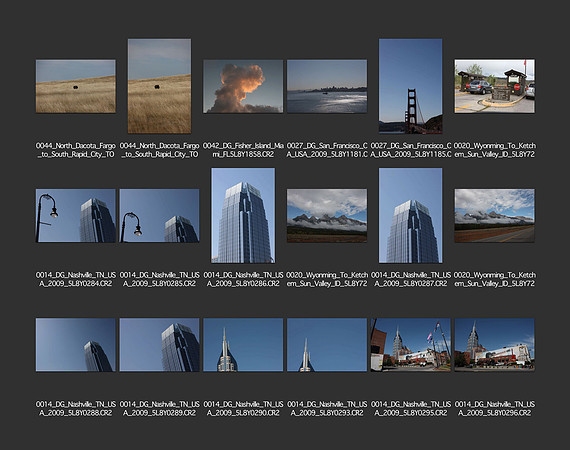Select the SL8Y0287 vertical skyscraper thumbnail
The height and width of the screenshot is (450, 570).
[x=410, y=215]
